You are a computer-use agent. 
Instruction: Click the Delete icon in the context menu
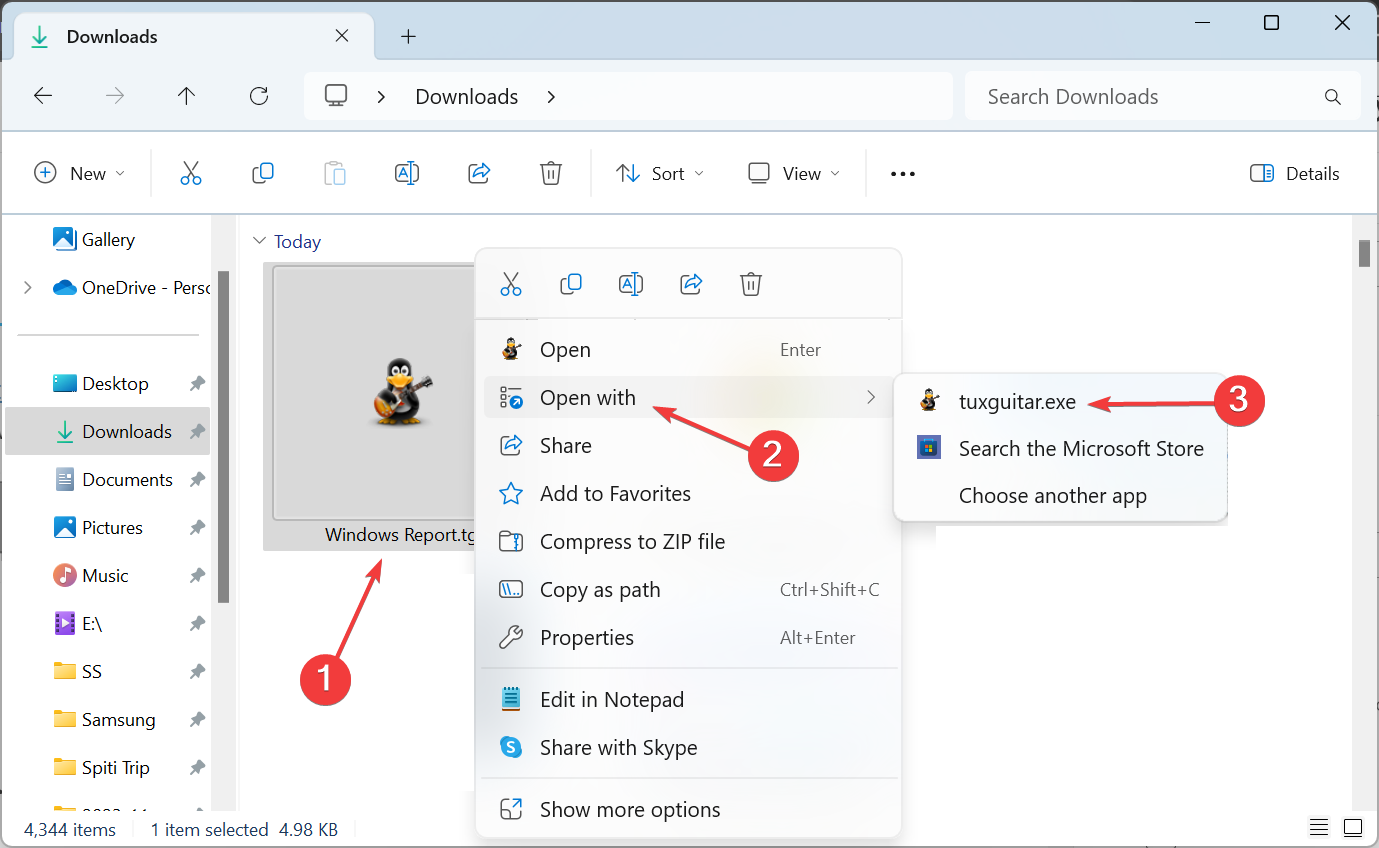pos(751,284)
